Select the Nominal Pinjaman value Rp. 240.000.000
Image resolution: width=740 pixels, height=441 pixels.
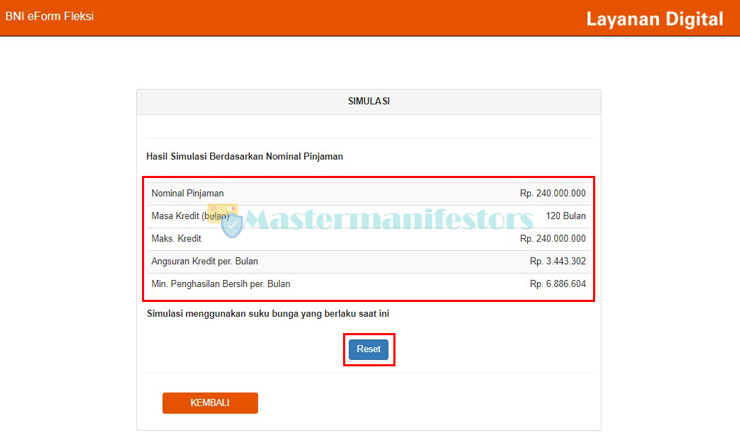click(x=553, y=193)
